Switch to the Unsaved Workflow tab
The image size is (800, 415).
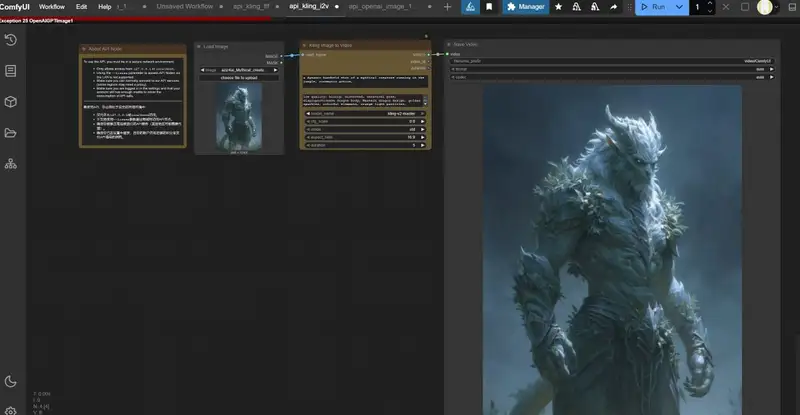(x=185, y=6)
